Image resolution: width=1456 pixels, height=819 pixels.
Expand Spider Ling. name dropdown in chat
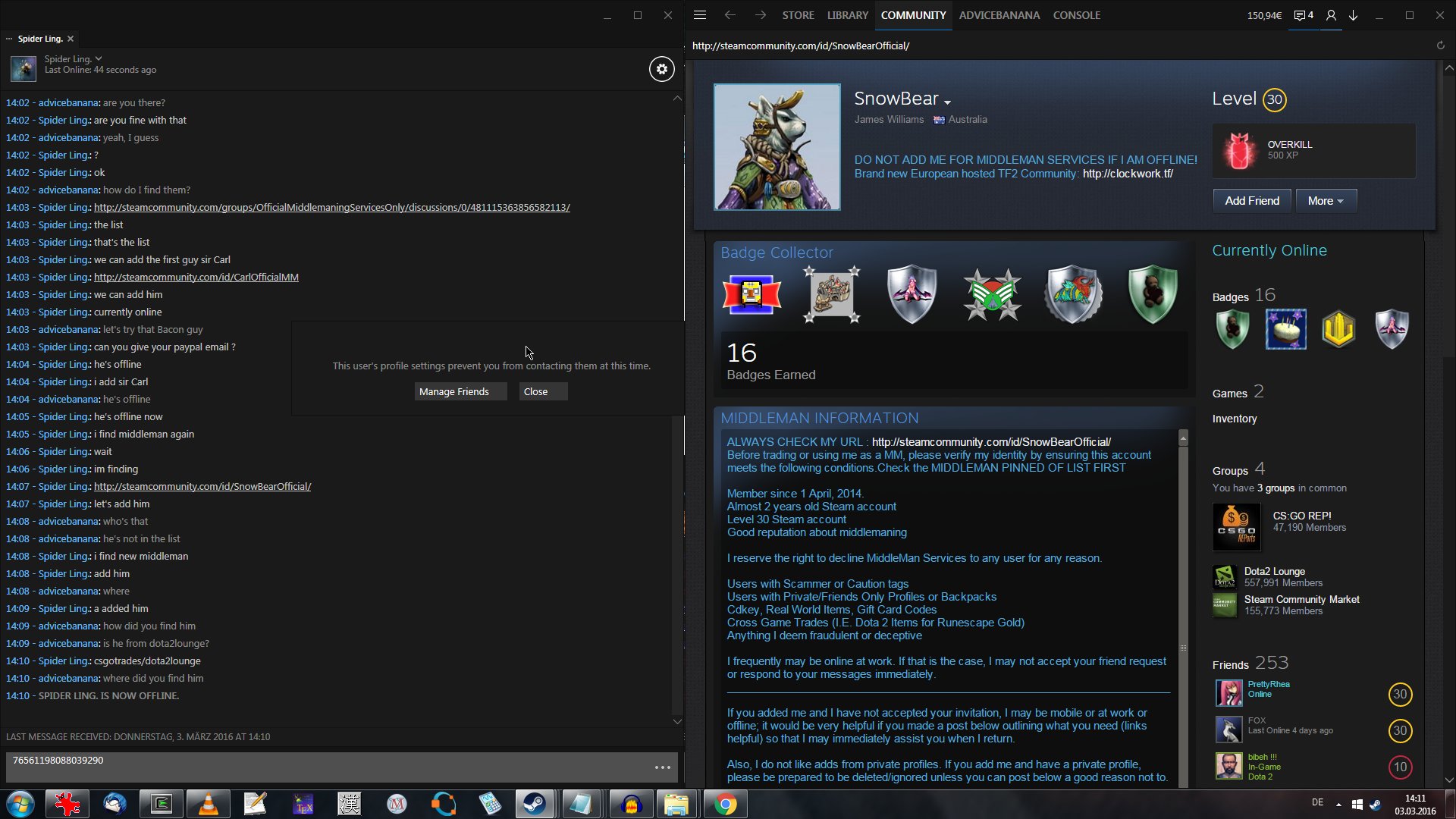99,58
